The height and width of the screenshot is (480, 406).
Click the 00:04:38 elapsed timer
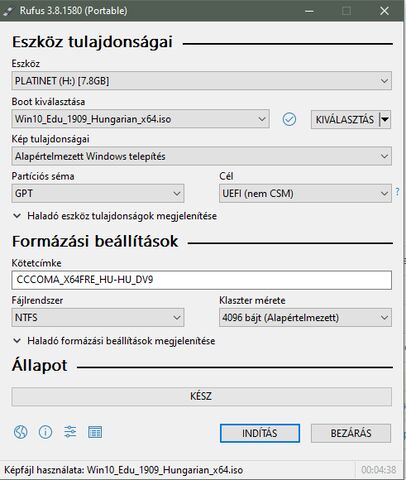[x=379, y=470]
